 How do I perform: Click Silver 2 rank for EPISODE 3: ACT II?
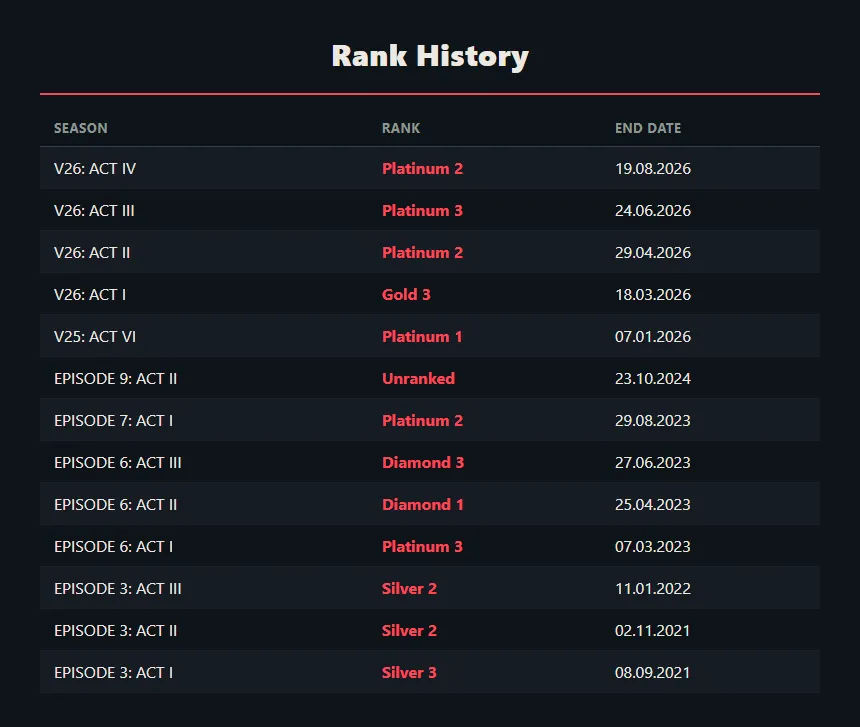point(409,631)
